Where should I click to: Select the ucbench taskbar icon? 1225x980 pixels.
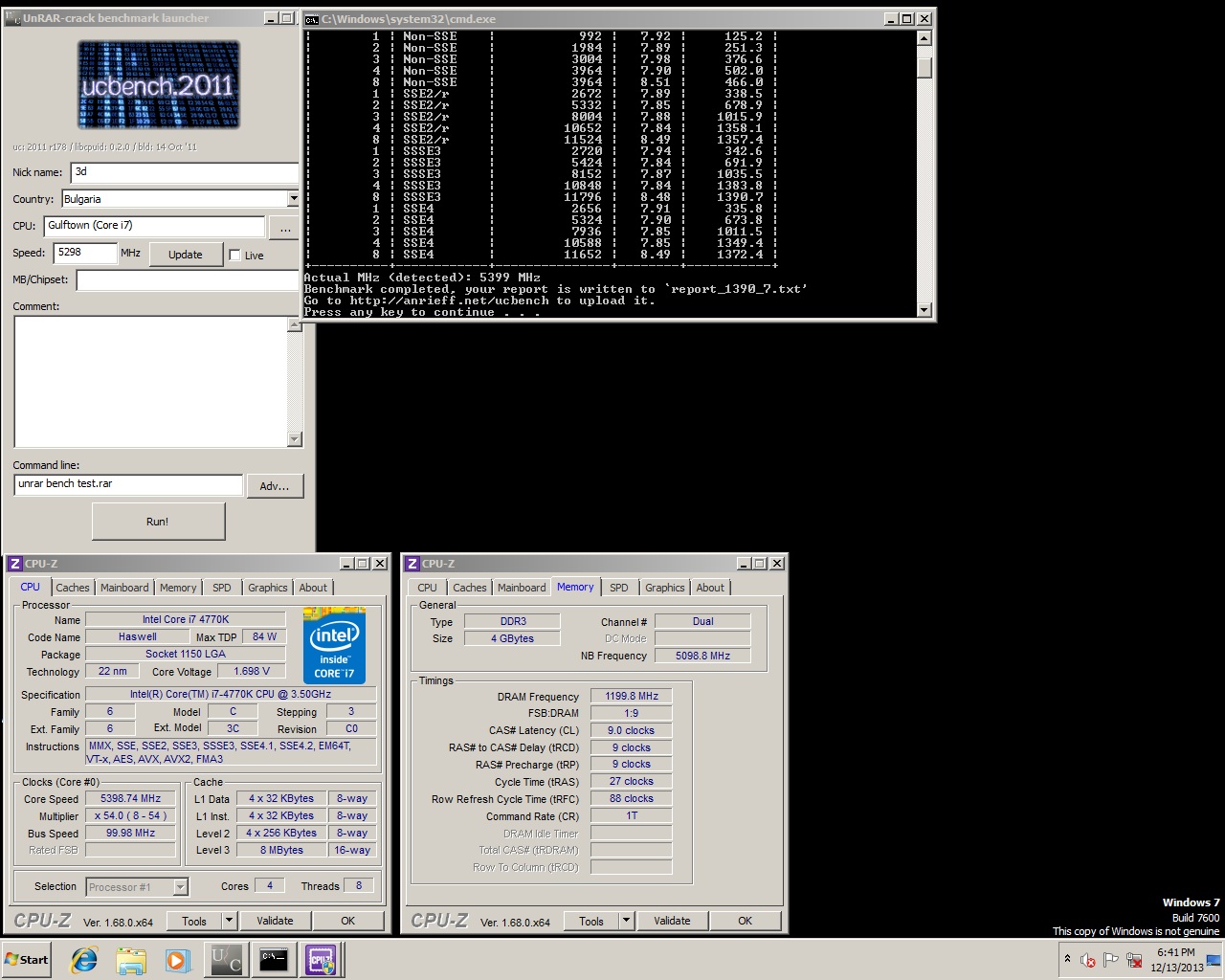click(226, 960)
